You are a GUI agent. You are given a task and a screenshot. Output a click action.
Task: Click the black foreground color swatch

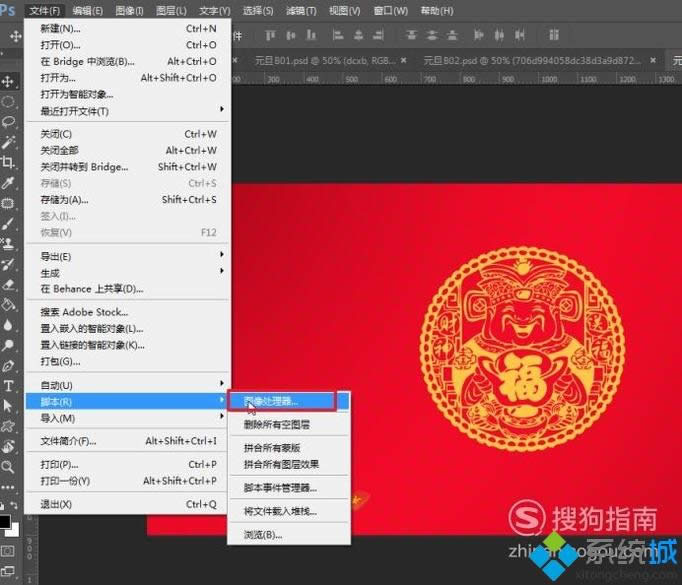[5, 522]
